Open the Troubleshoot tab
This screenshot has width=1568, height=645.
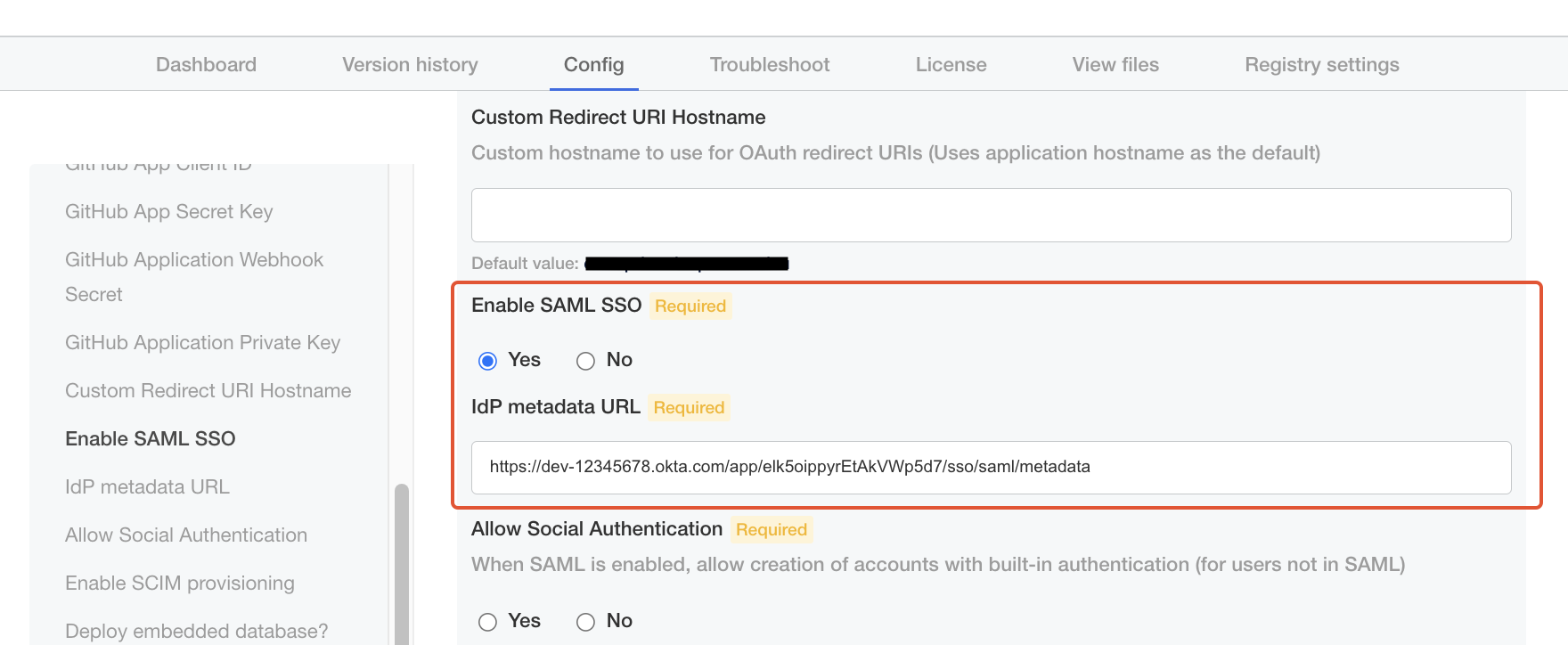coord(769,65)
